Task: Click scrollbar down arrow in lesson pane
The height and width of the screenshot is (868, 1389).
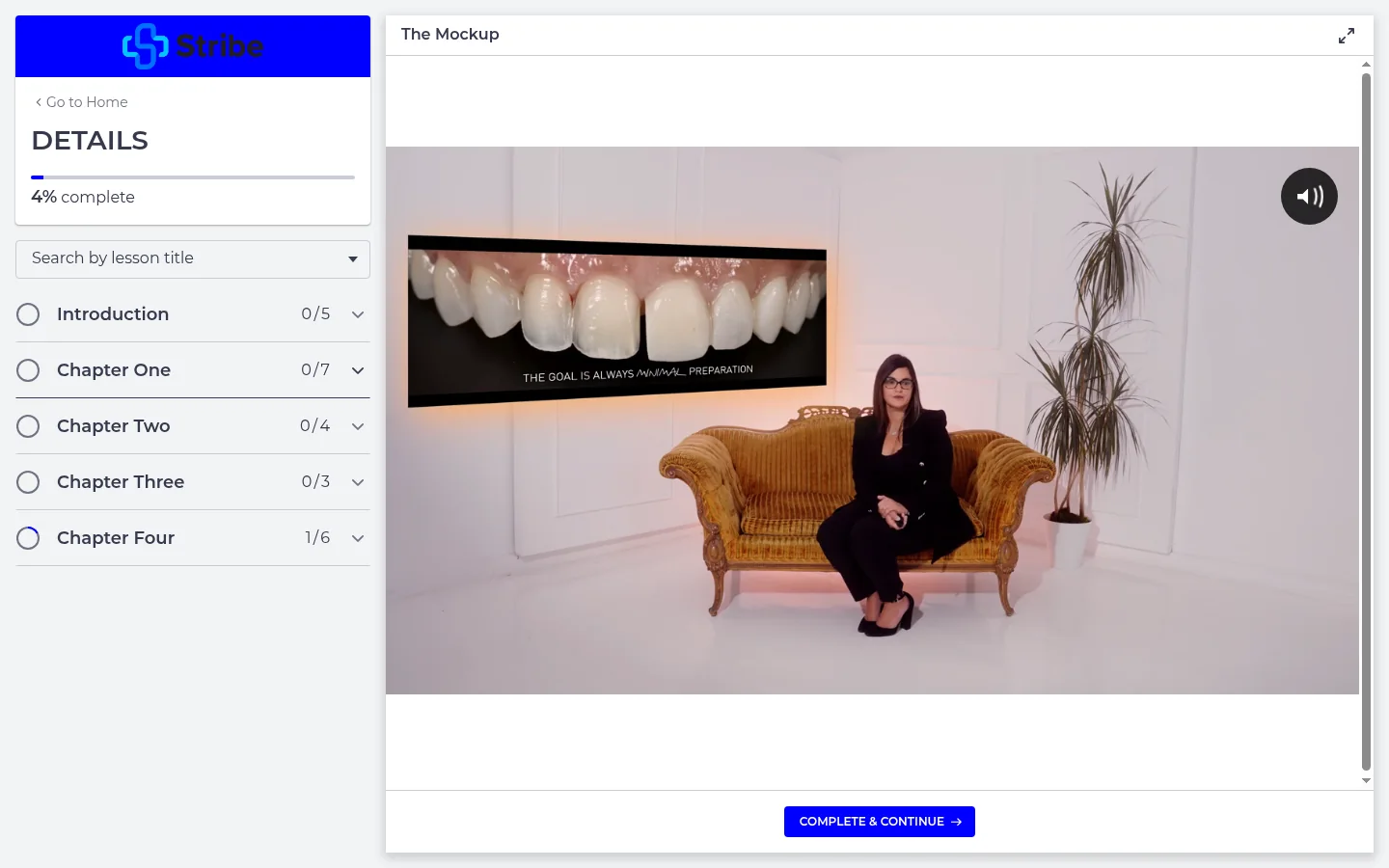Action: (1366, 781)
